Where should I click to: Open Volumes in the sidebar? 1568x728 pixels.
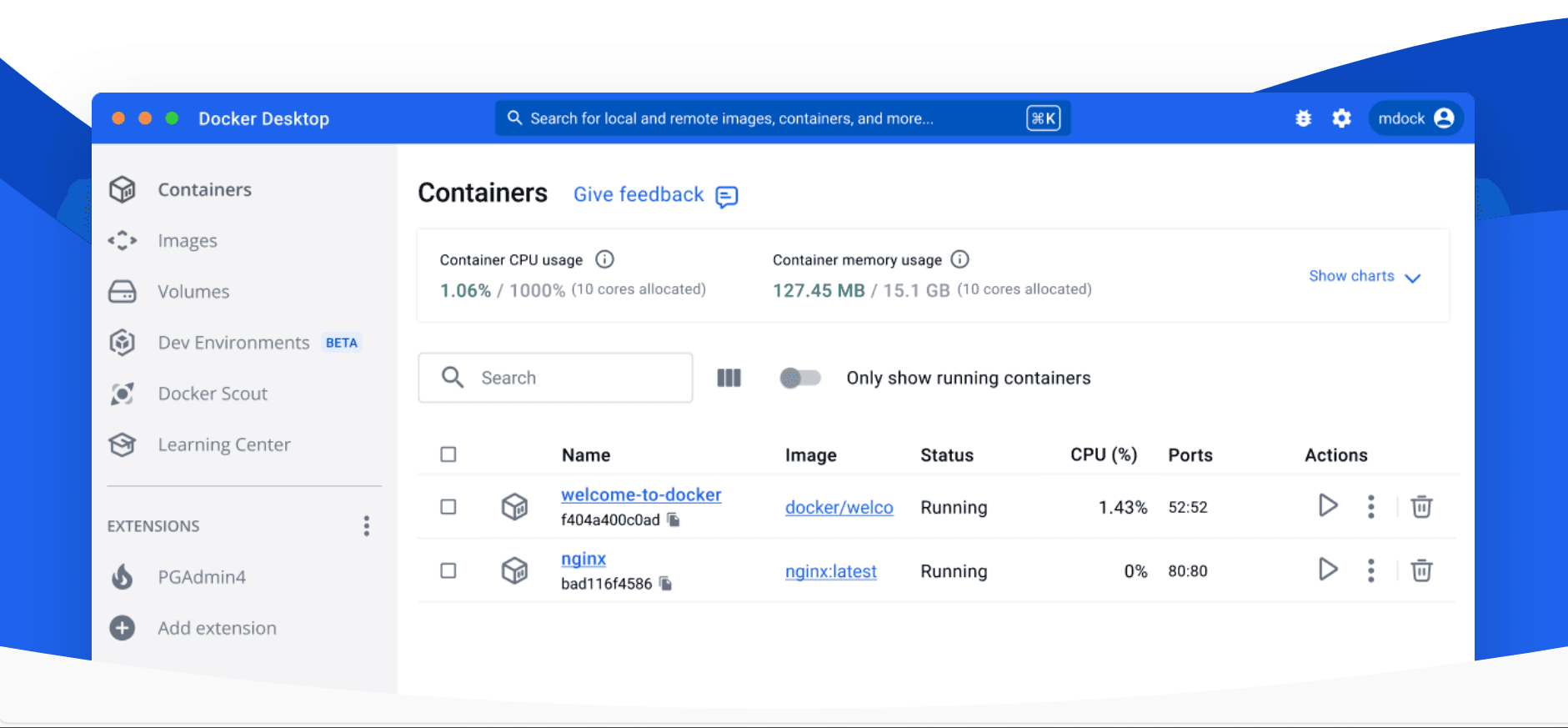193,292
